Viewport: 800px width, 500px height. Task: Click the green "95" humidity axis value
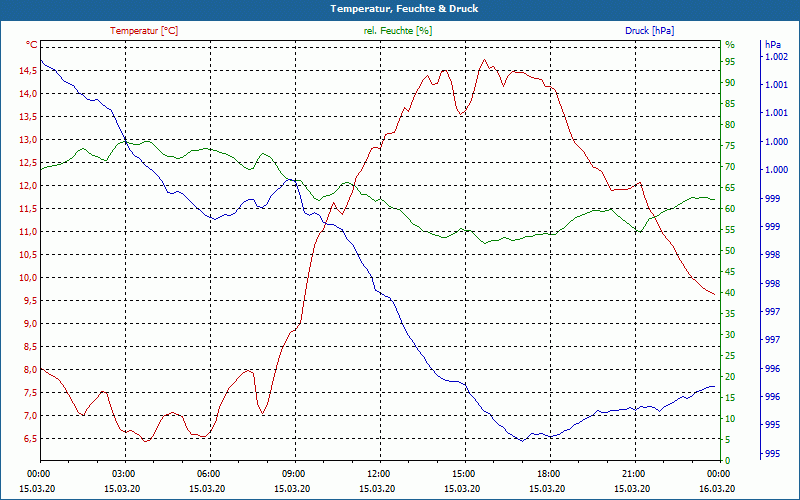coord(730,62)
